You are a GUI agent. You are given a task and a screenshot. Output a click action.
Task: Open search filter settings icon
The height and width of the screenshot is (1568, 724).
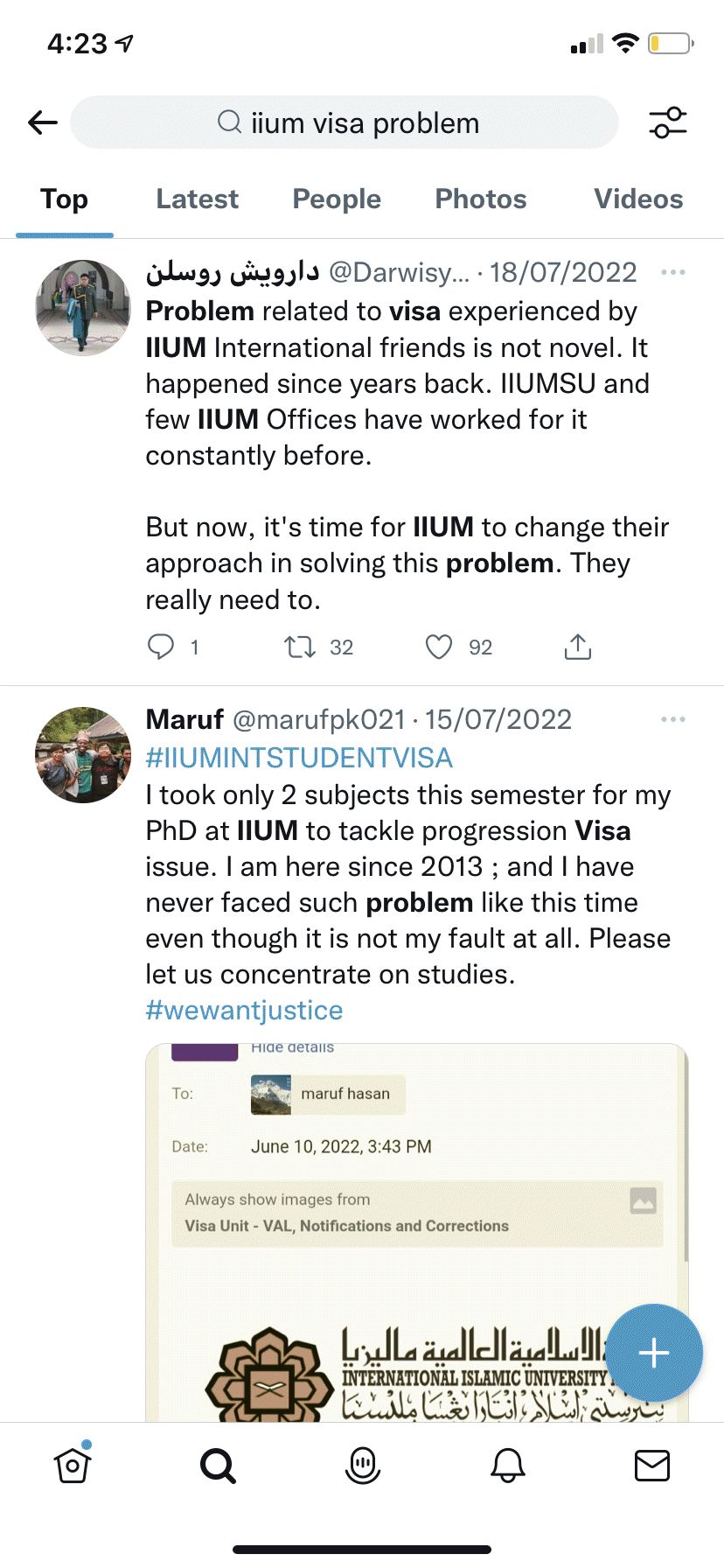tap(668, 122)
